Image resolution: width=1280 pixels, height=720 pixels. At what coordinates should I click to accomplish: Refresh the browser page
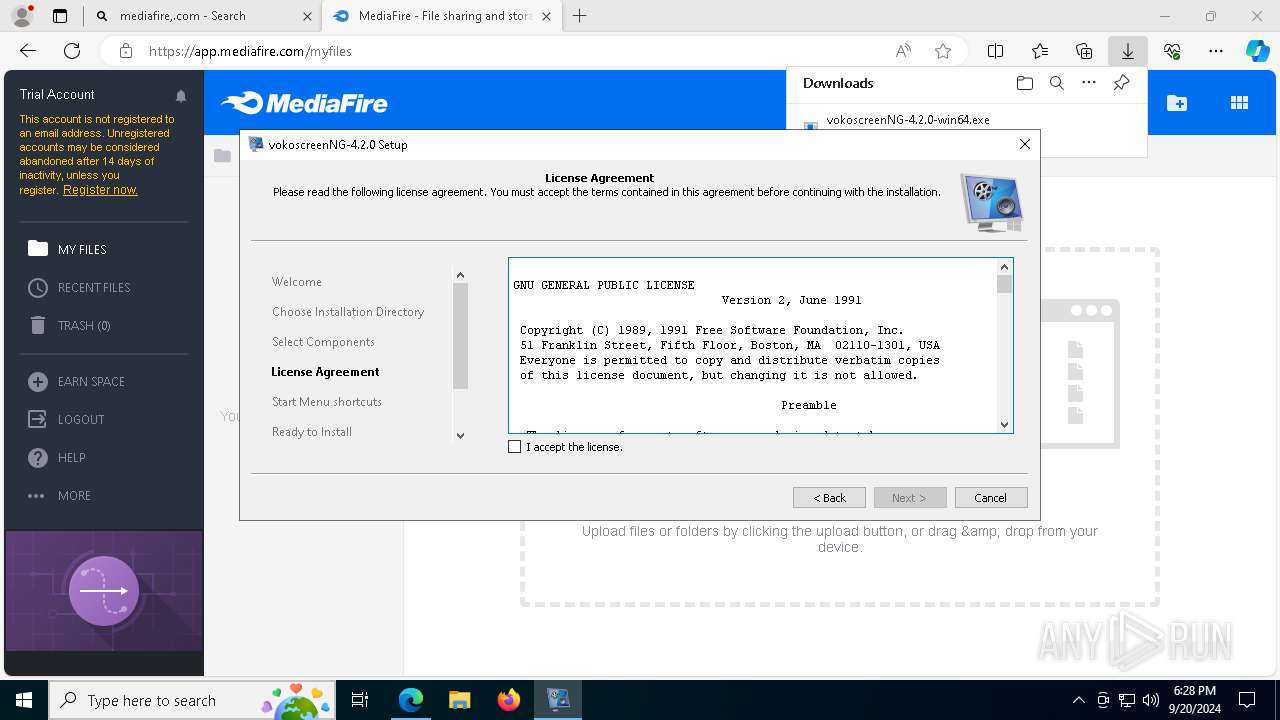72,51
